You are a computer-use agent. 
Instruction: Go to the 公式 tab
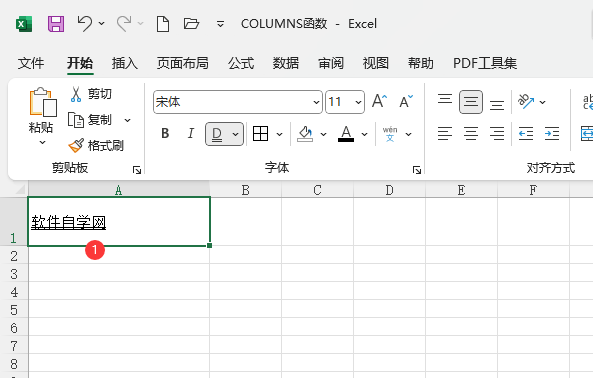click(x=241, y=63)
